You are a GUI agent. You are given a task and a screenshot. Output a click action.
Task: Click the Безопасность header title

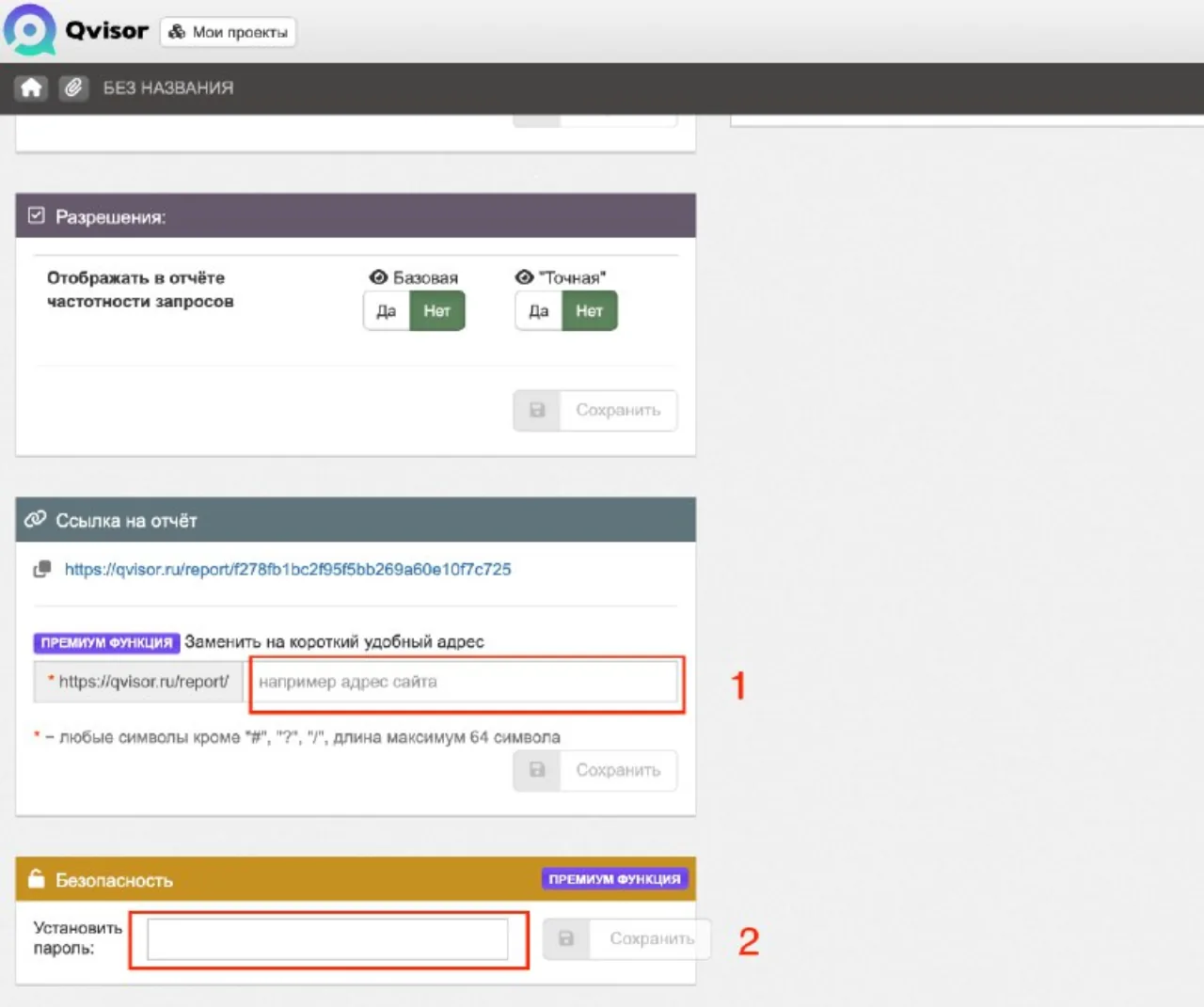[x=114, y=880]
